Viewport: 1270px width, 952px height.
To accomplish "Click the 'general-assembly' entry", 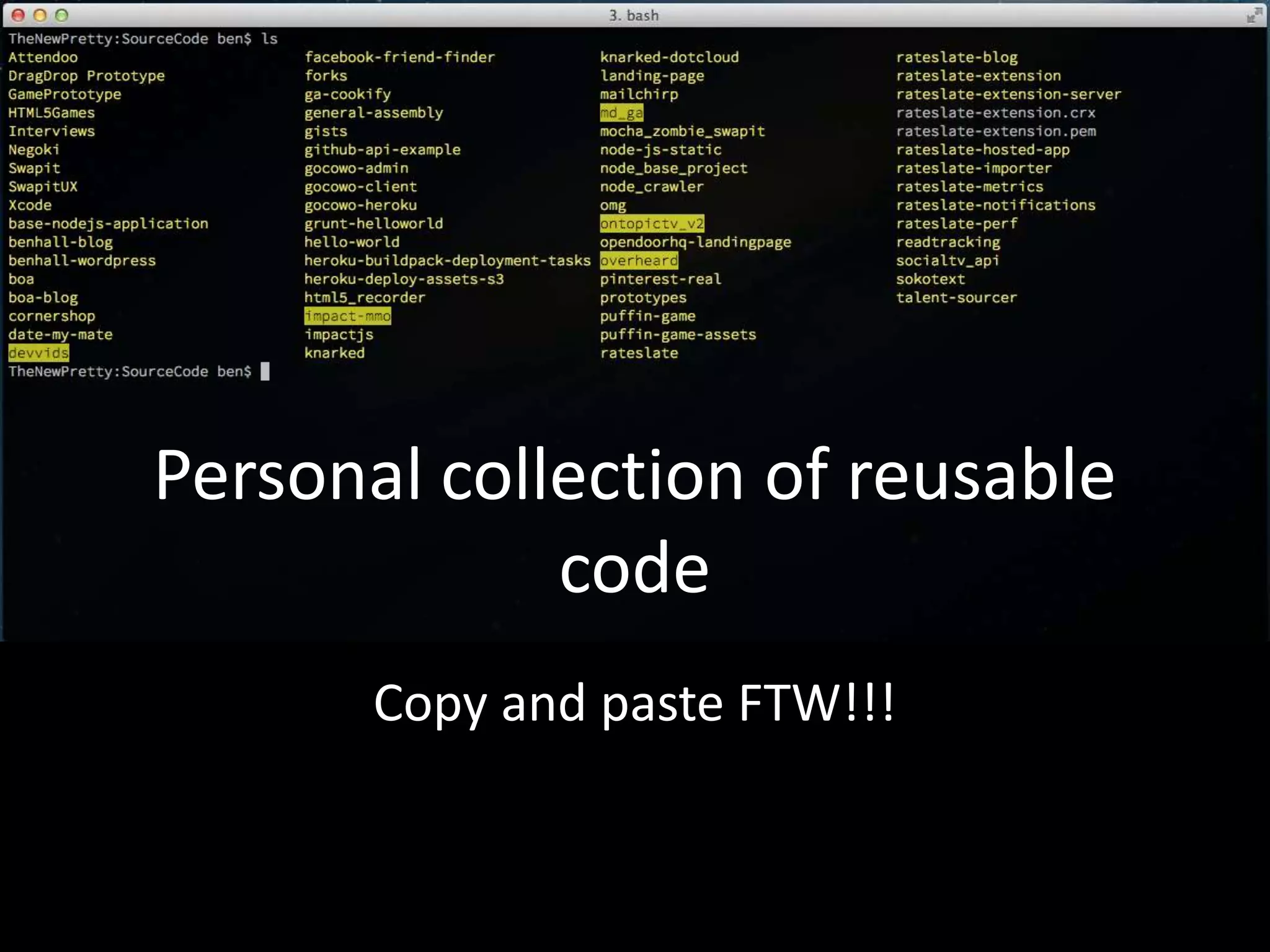I will click(373, 113).
